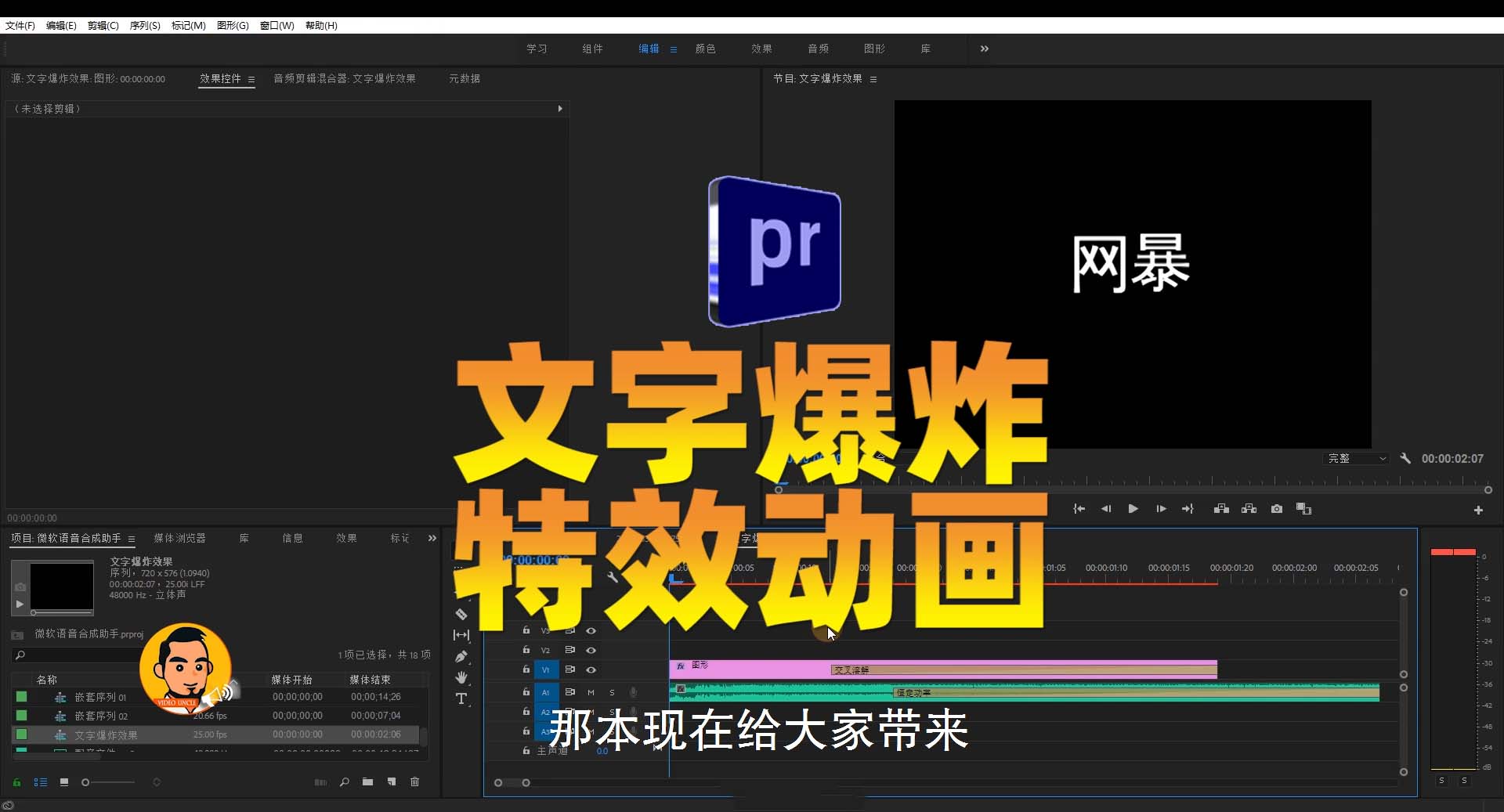Toggle project read-only lock icon
Viewport: 1504px width, 812px height.
(x=16, y=782)
